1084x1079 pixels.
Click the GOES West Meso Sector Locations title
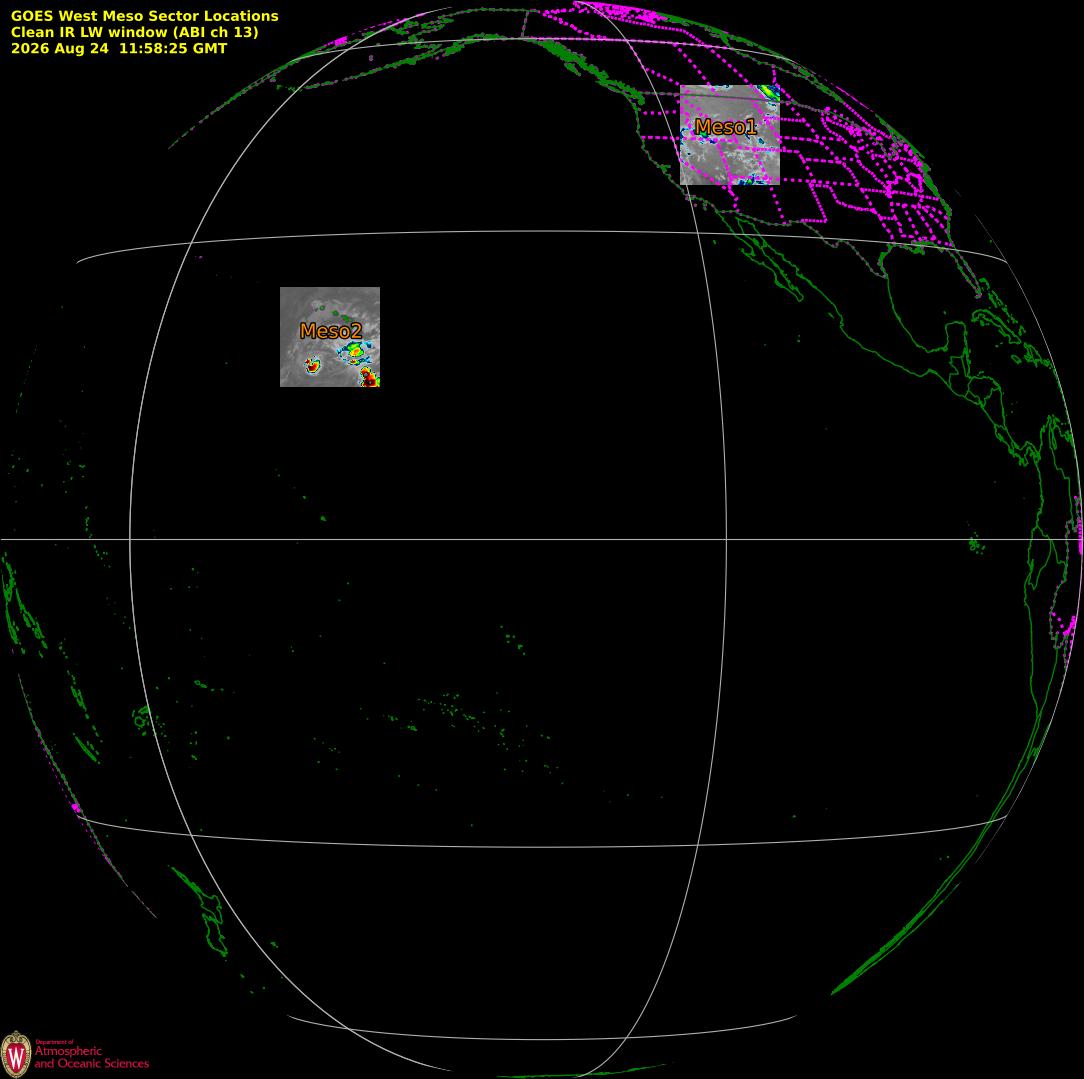click(144, 16)
